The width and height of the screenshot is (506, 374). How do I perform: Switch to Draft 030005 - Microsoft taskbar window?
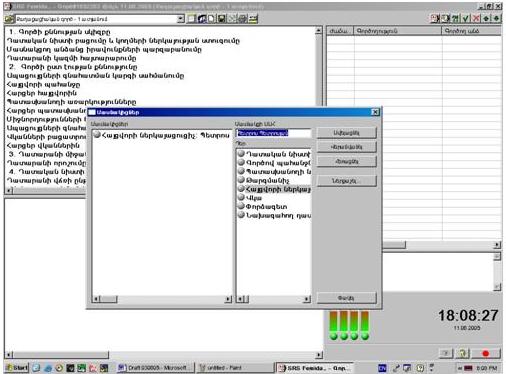[156, 368]
